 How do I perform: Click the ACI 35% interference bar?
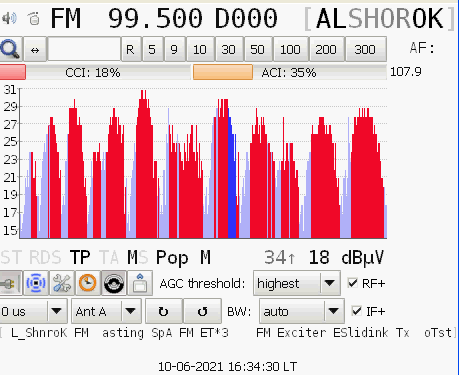290,72
